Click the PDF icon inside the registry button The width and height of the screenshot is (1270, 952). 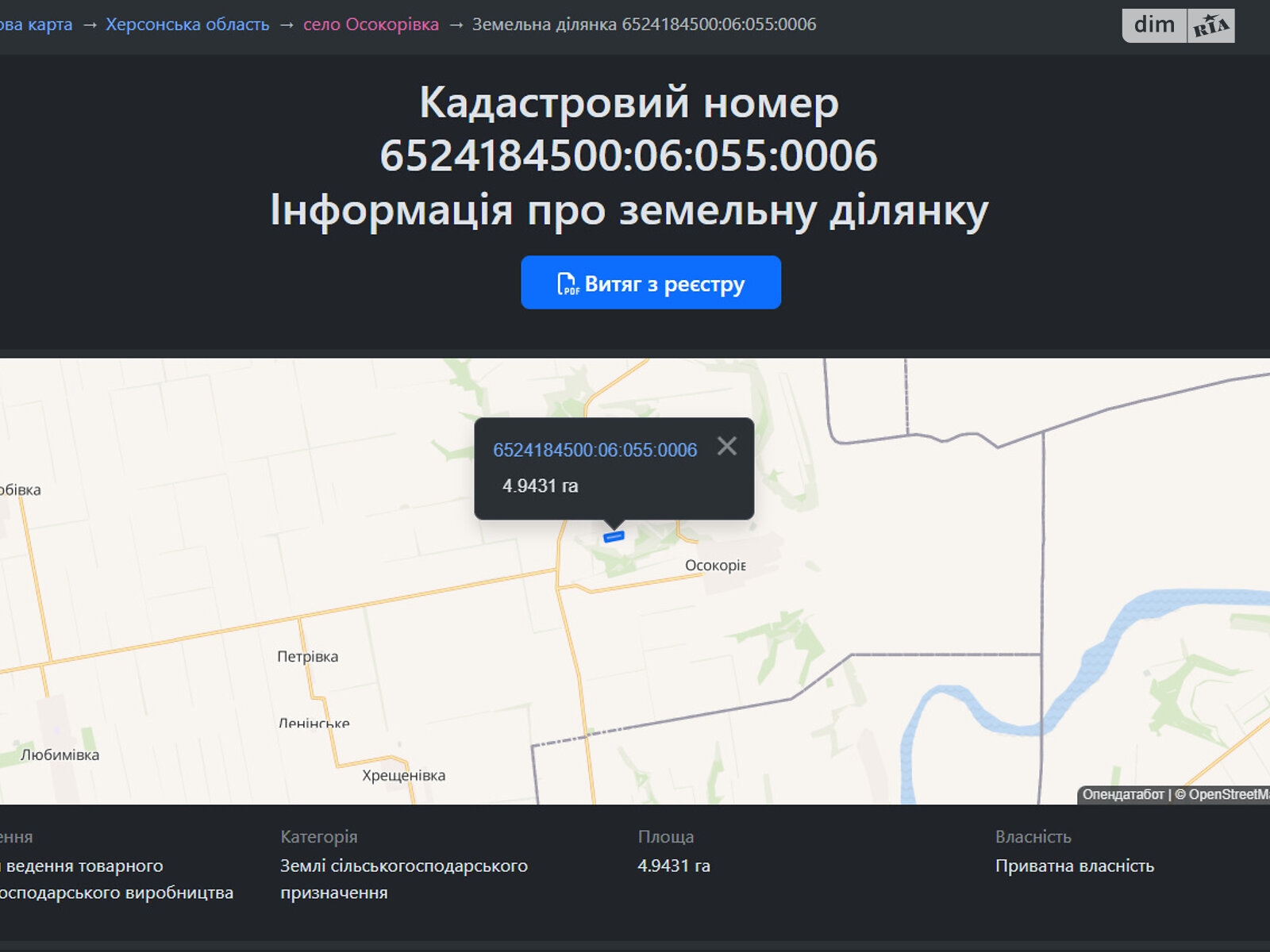coord(567,283)
